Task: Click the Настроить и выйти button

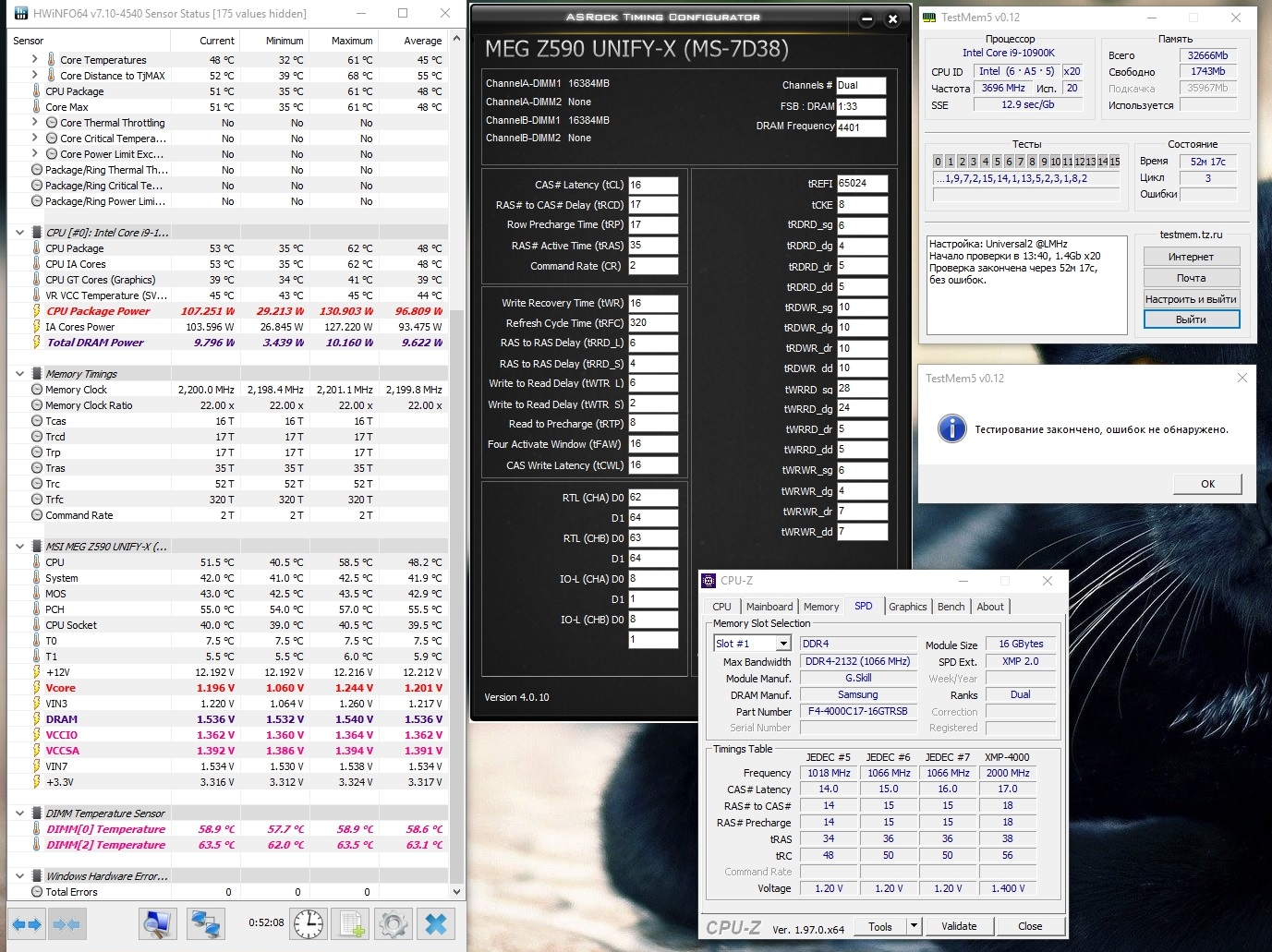Action: pos(1191,299)
